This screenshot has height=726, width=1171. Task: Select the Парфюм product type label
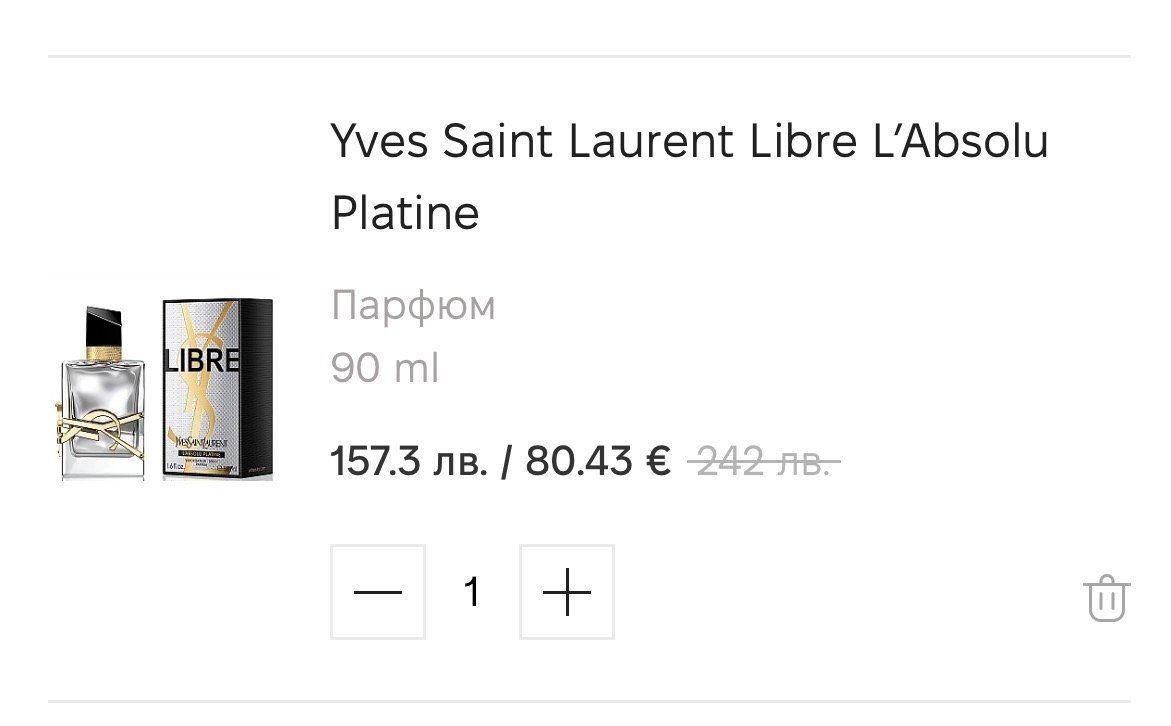(413, 306)
